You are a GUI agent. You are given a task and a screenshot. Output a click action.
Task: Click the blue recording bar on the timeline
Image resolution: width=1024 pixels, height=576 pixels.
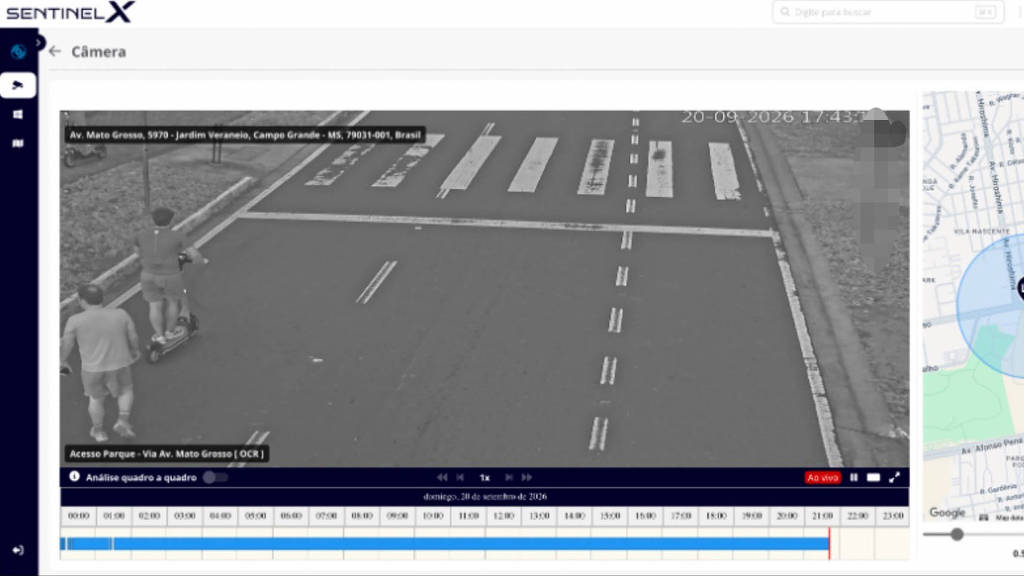[x=445, y=544]
